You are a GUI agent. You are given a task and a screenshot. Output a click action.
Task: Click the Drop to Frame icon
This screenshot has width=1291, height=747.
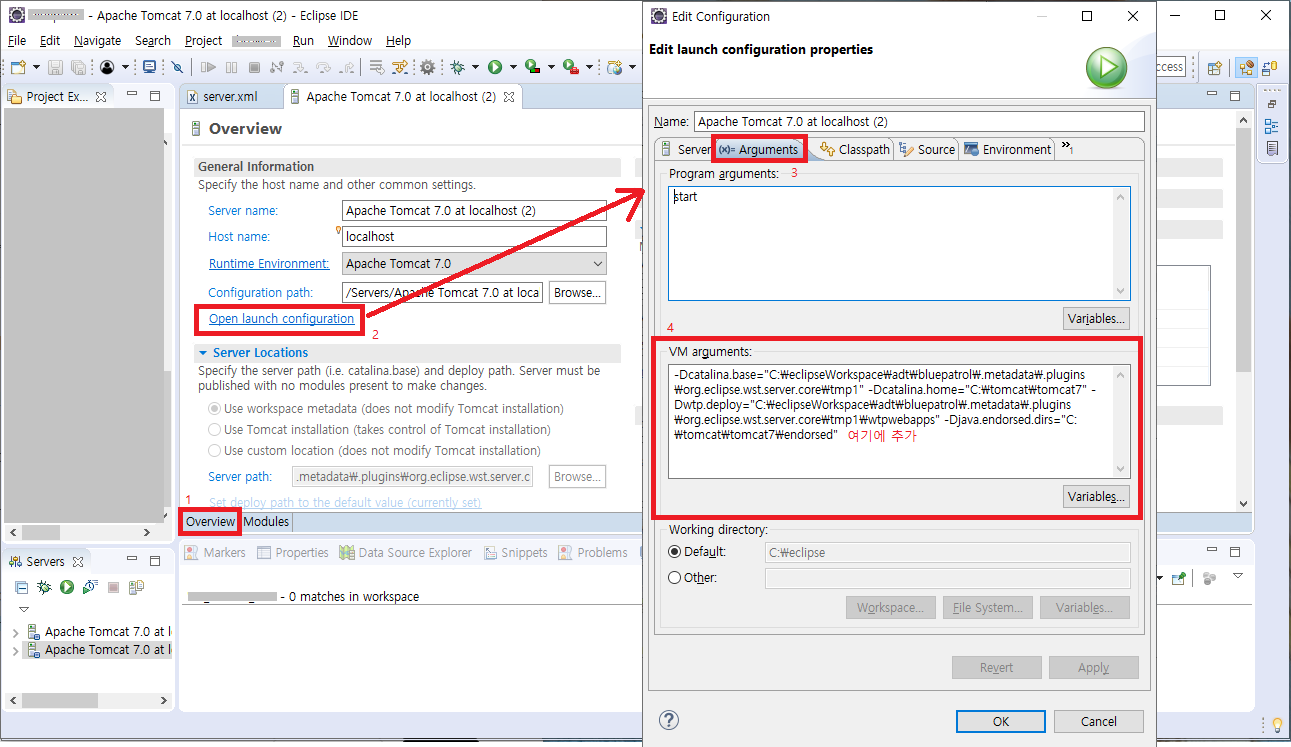(376, 67)
